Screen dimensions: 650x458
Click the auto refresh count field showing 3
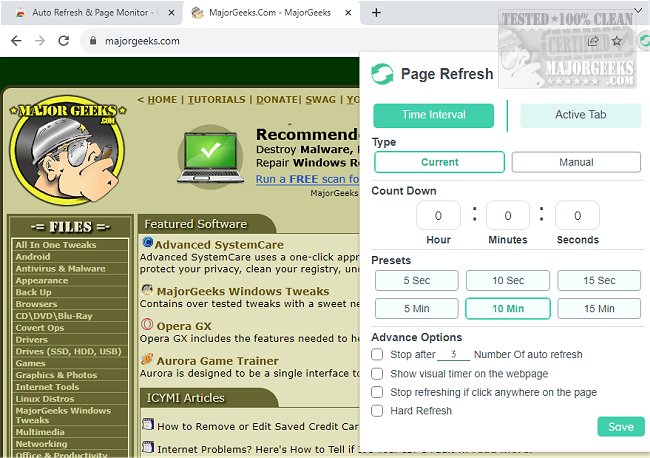[x=454, y=354]
